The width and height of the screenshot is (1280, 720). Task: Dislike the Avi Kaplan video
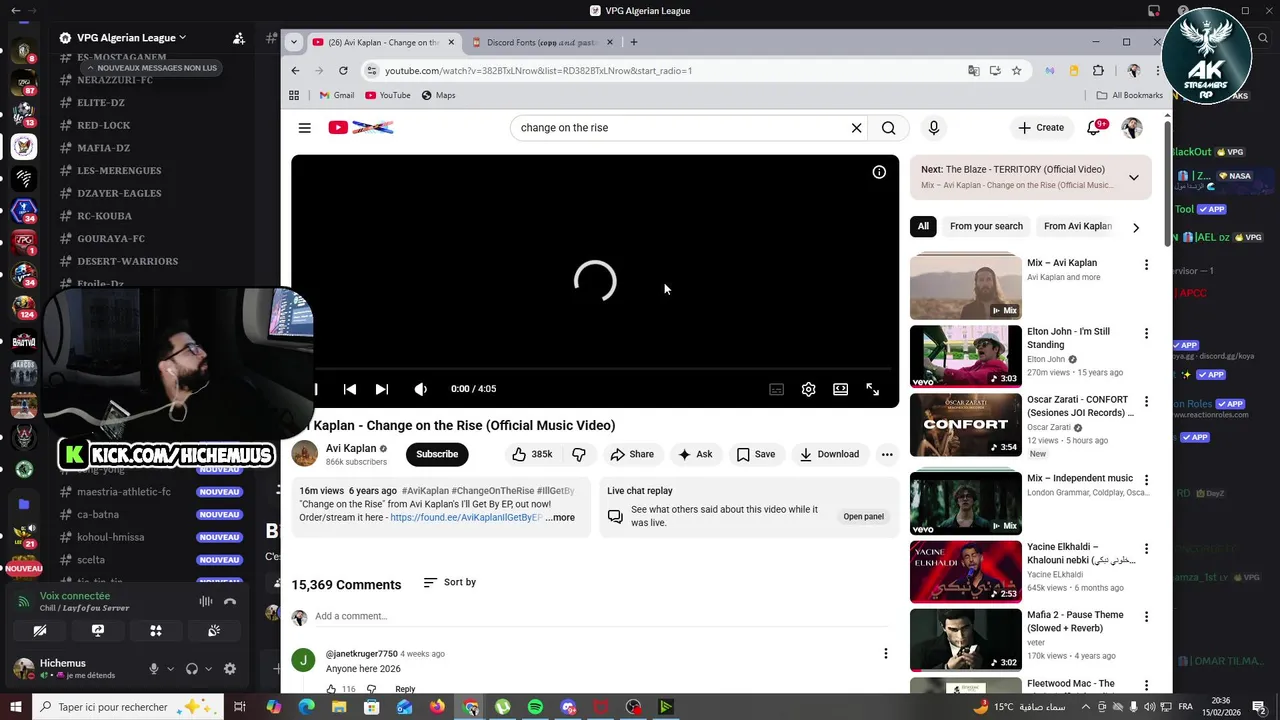click(x=578, y=454)
